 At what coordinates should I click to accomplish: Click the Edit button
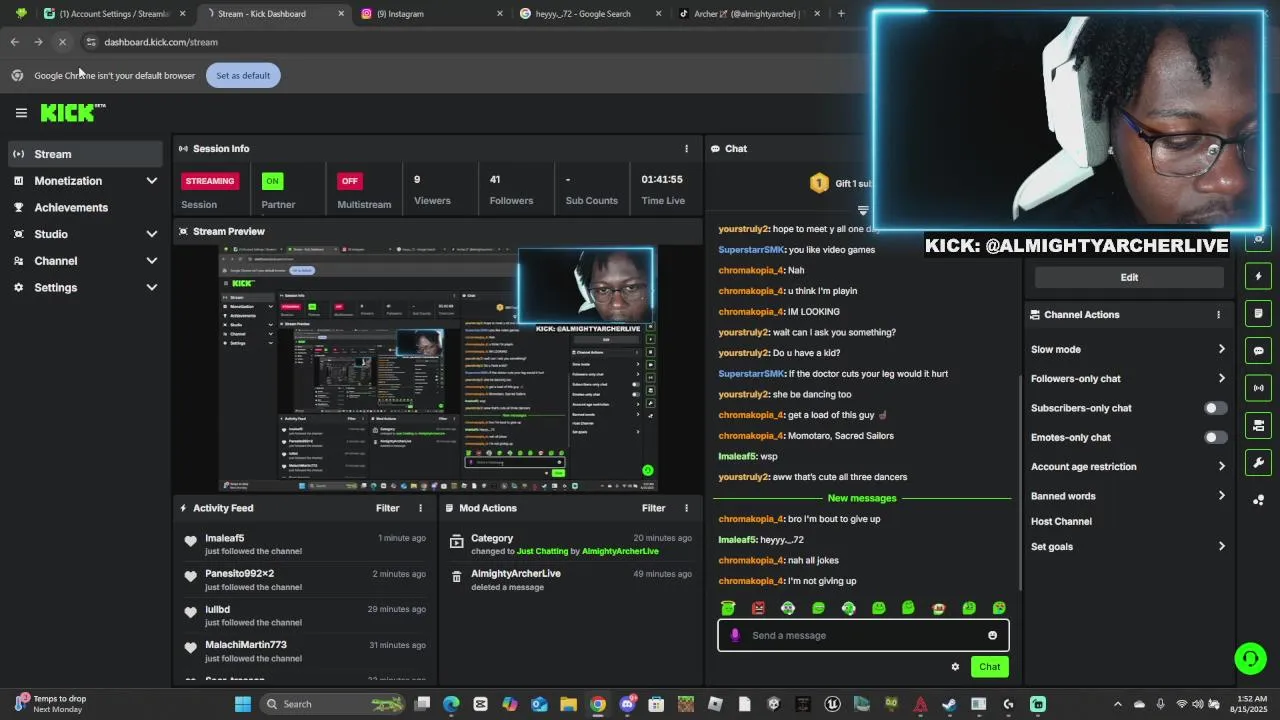tap(1129, 277)
